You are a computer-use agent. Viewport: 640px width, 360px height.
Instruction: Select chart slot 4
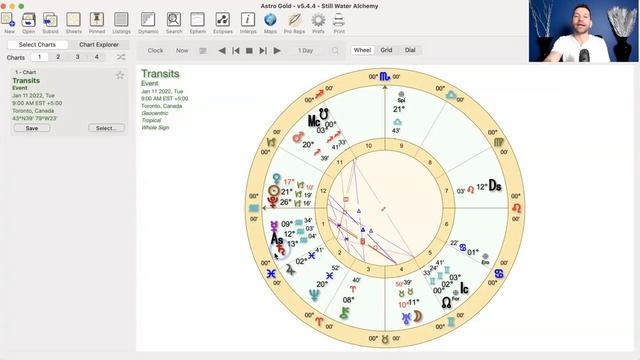pos(97,57)
